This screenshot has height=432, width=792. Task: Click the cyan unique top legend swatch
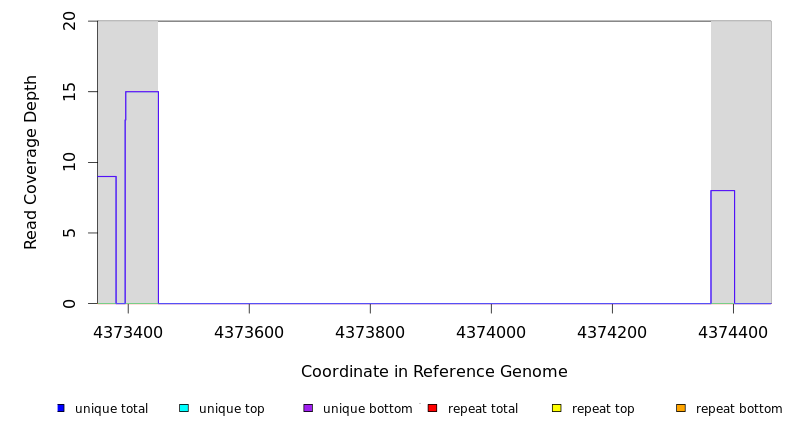[183, 408]
